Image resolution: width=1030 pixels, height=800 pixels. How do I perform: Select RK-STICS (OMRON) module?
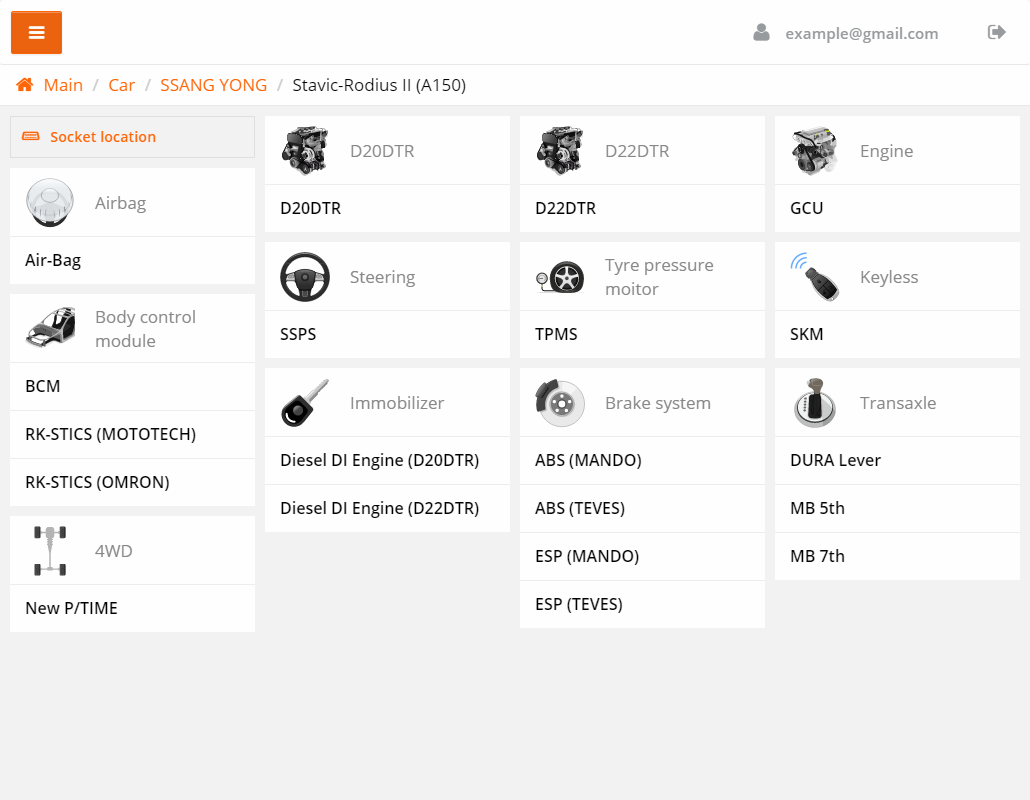(x=97, y=482)
